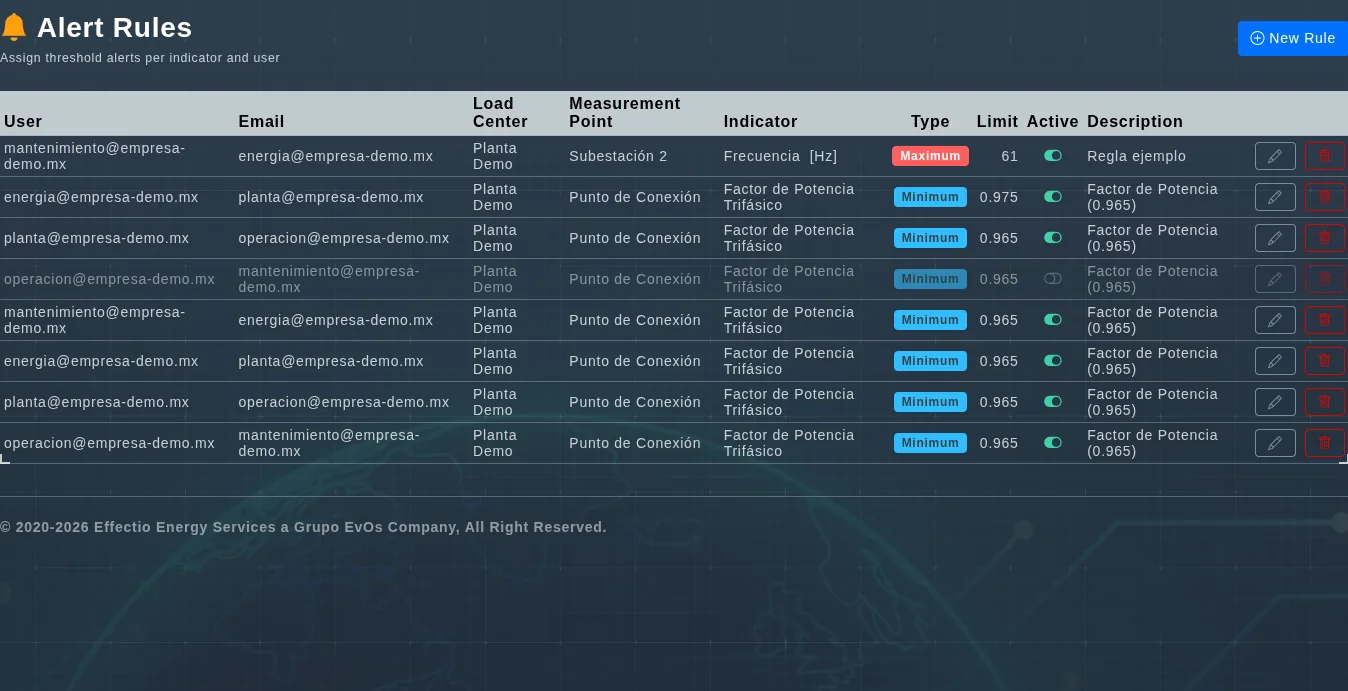This screenshot has width=1348, height=691.
Task: Click the bell icon beside Alert Rules
Action: pos(14,27)
